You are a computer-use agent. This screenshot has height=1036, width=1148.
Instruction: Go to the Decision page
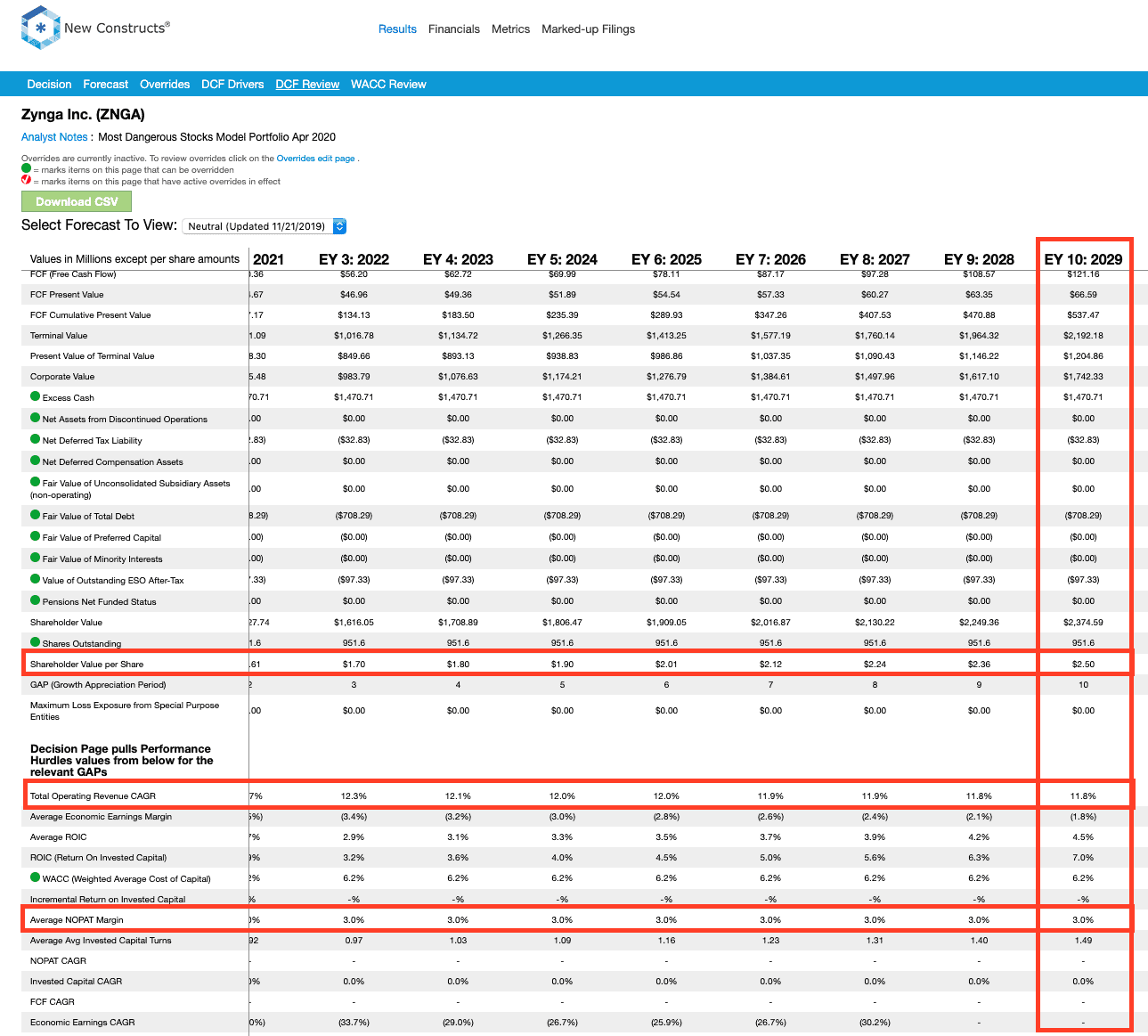(49, 85)
